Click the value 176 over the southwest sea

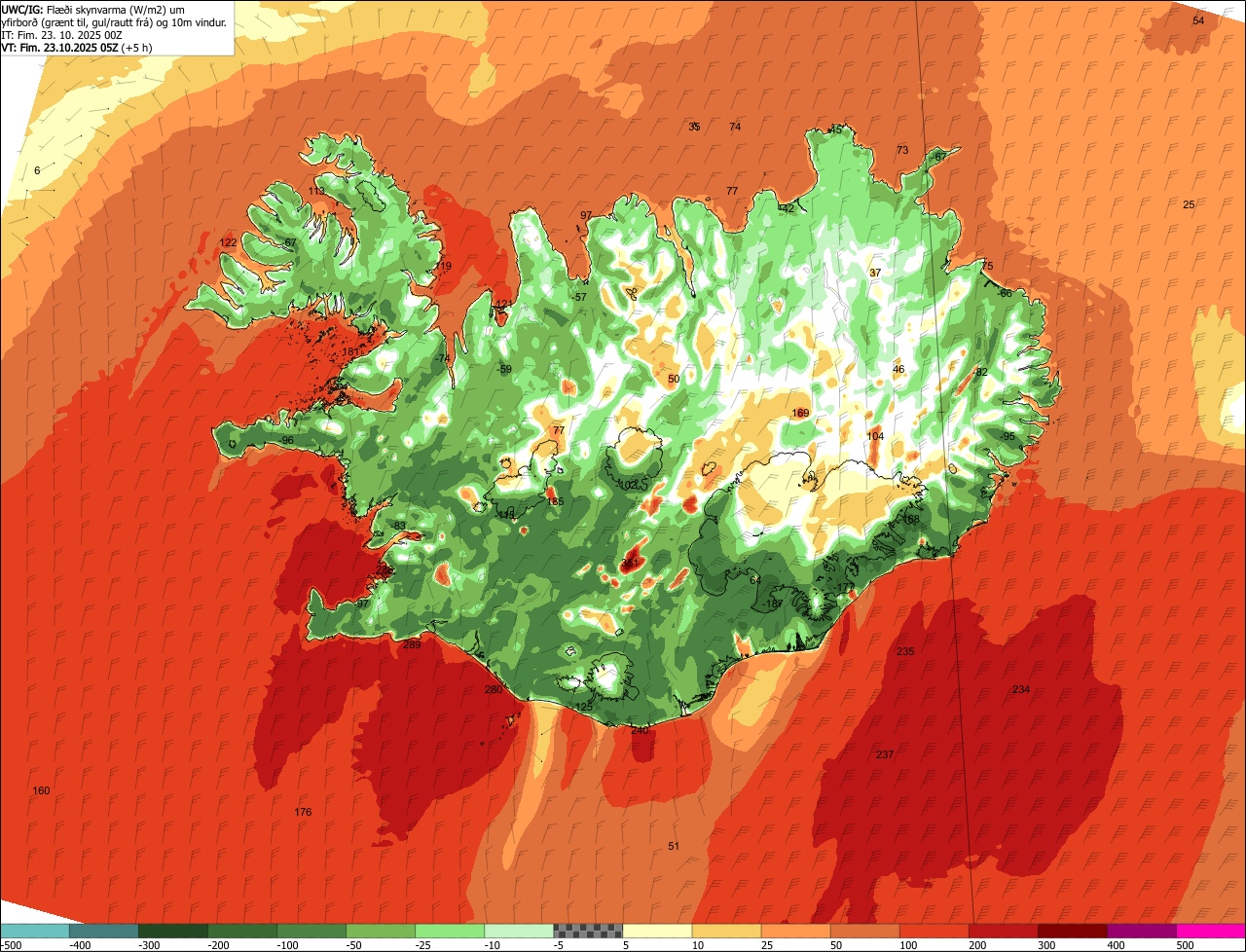303,812
